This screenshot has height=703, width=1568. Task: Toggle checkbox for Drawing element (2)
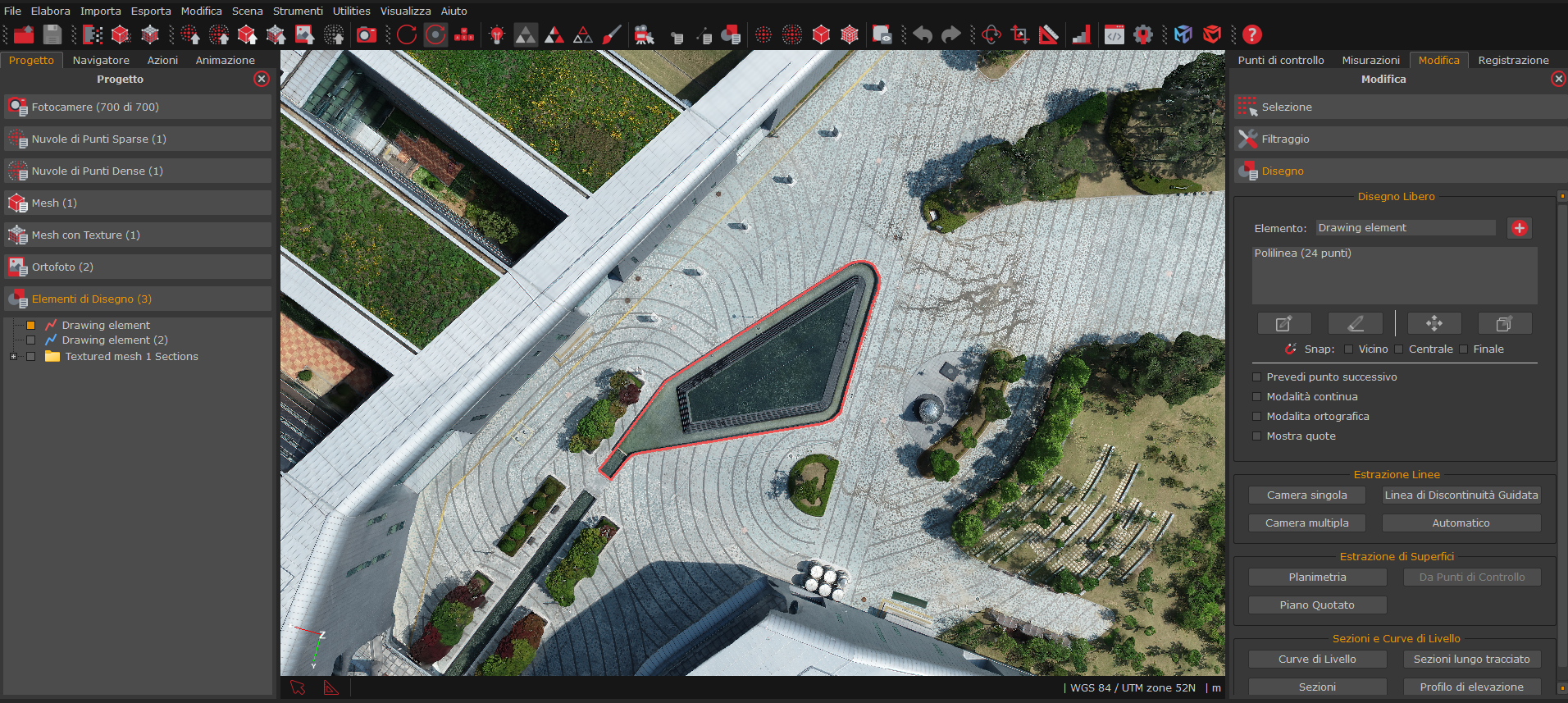click(30, 340)
